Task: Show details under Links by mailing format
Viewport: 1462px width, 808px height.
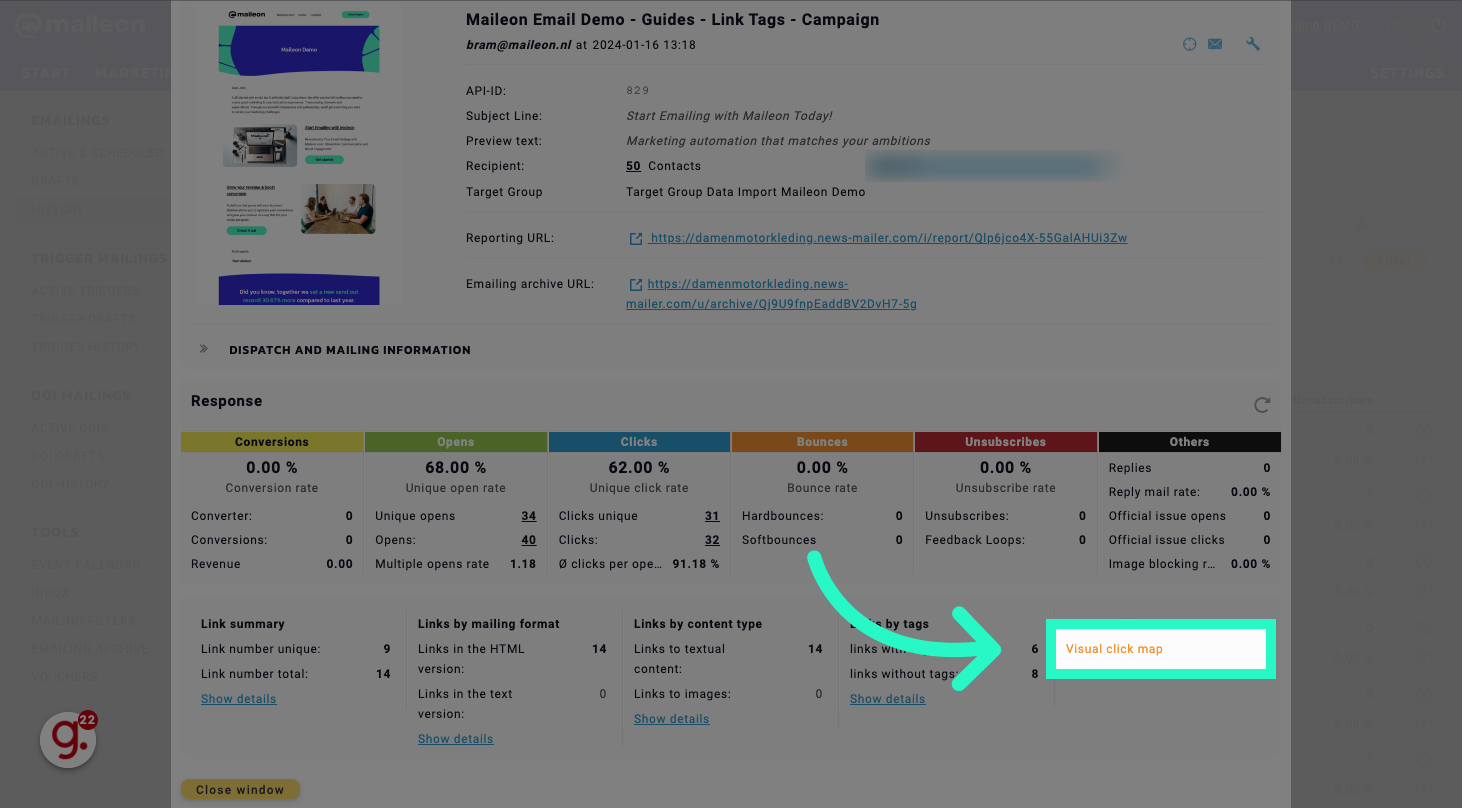Action: [455, 739]
